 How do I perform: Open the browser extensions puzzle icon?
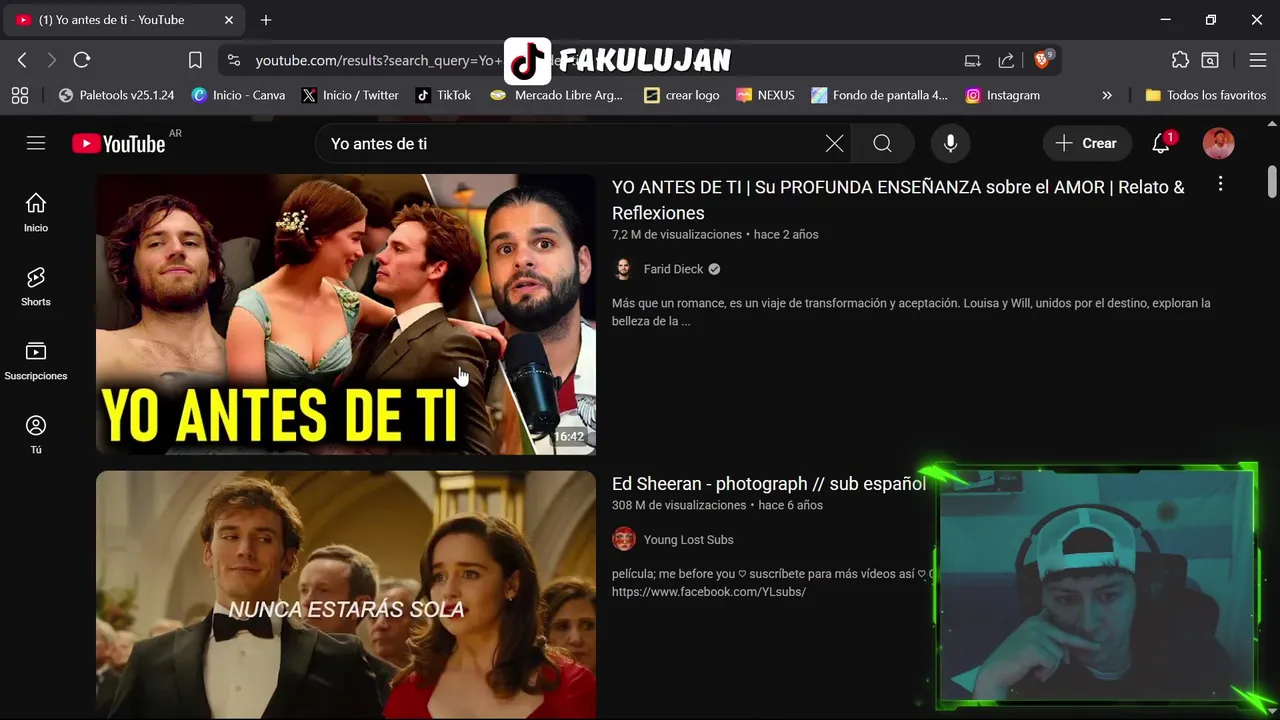(1180, 60)
